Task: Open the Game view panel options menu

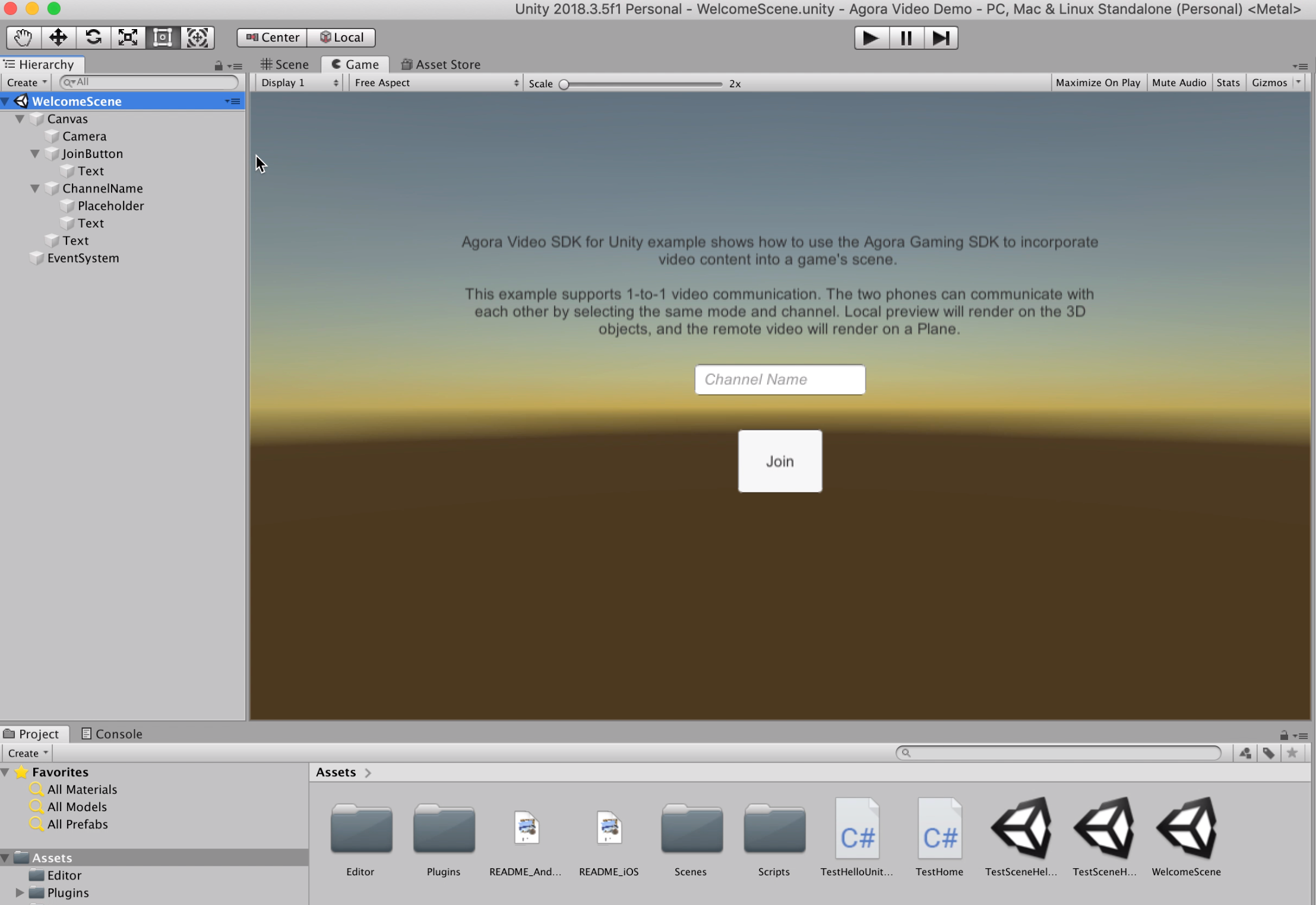Action: coord(1301,66)
